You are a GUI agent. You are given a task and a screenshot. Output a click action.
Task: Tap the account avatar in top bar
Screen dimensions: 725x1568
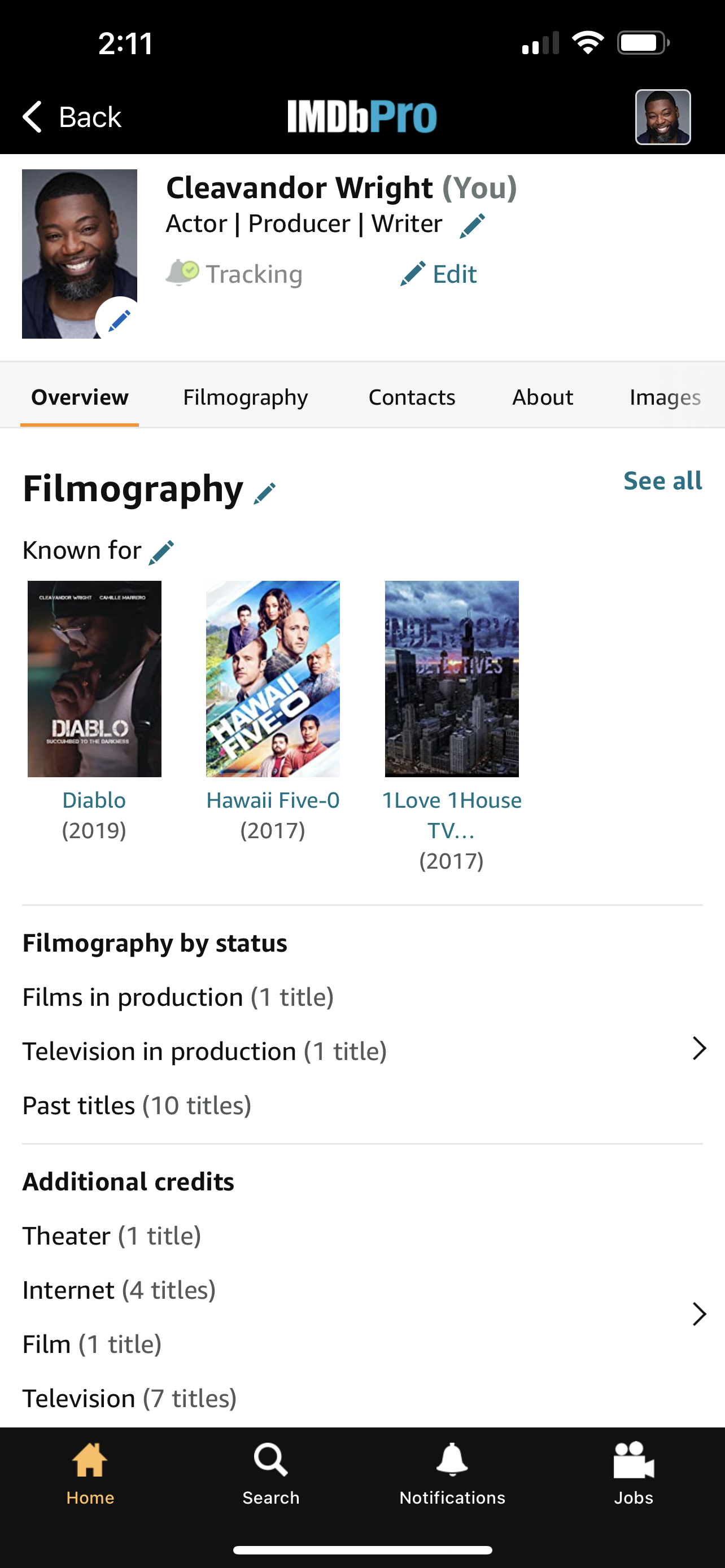662,117
